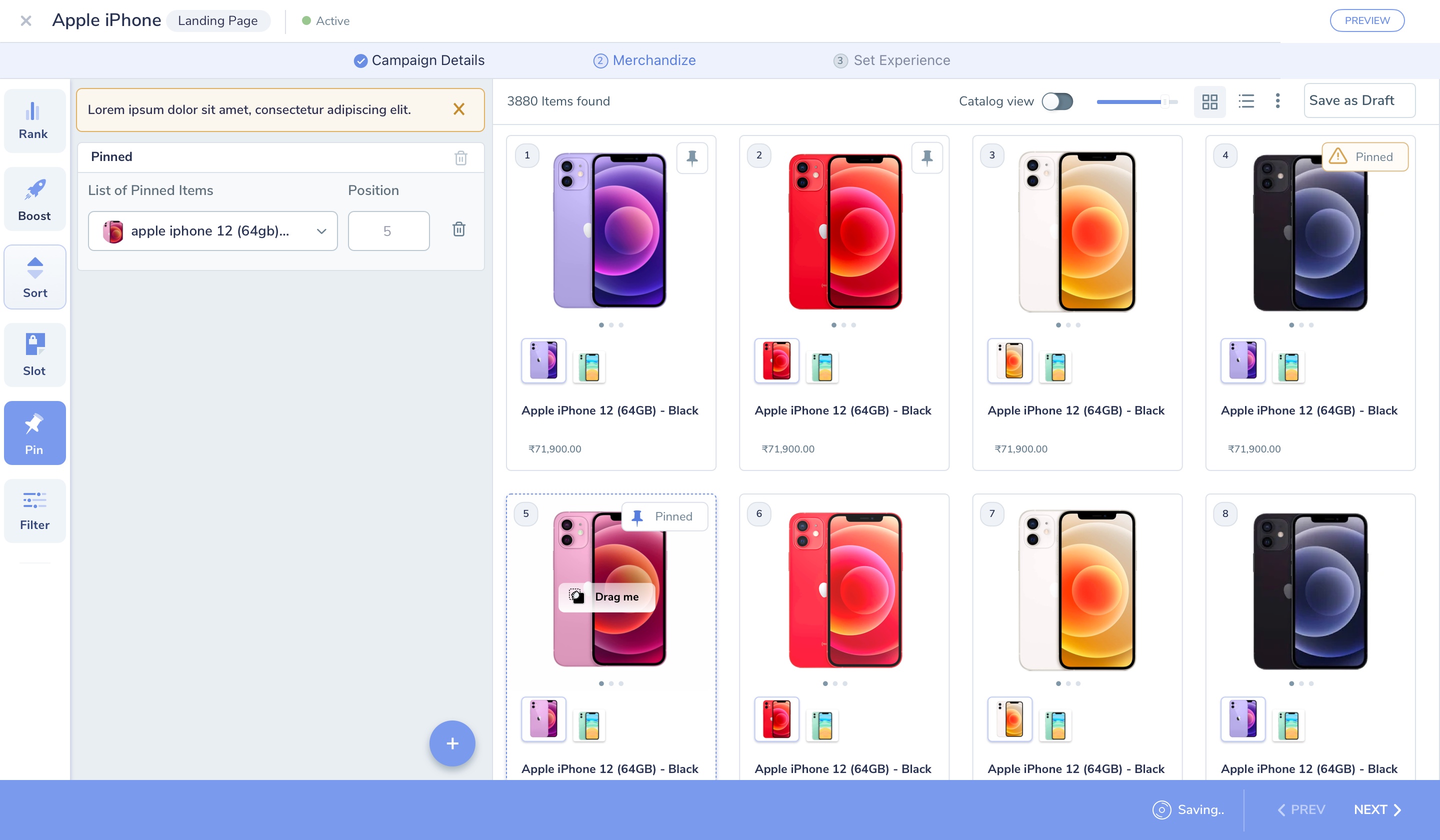
Task: Go to NEXT step with chevron
Action: (1377, 809)
